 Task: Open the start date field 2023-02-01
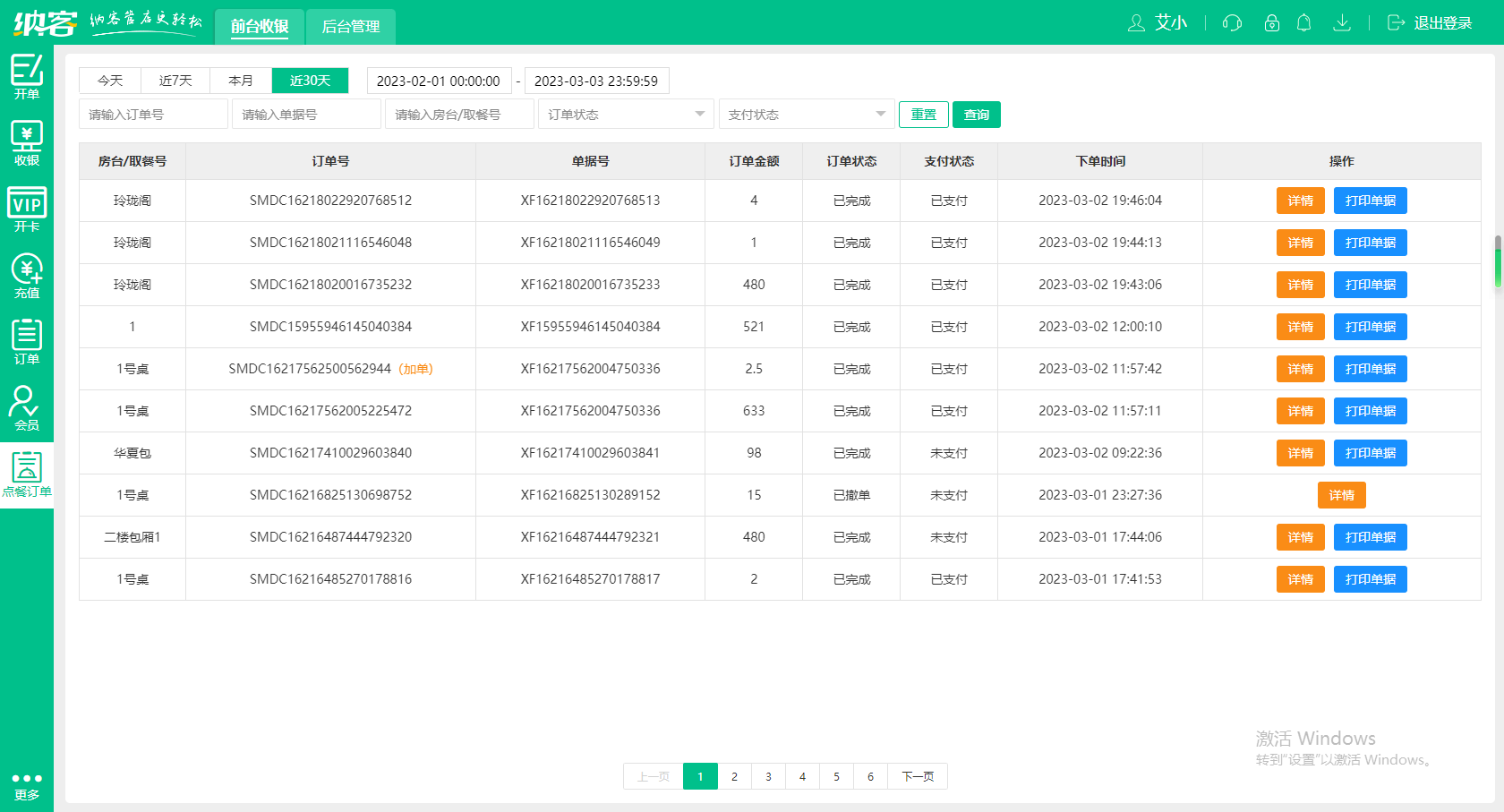[439, 81]
